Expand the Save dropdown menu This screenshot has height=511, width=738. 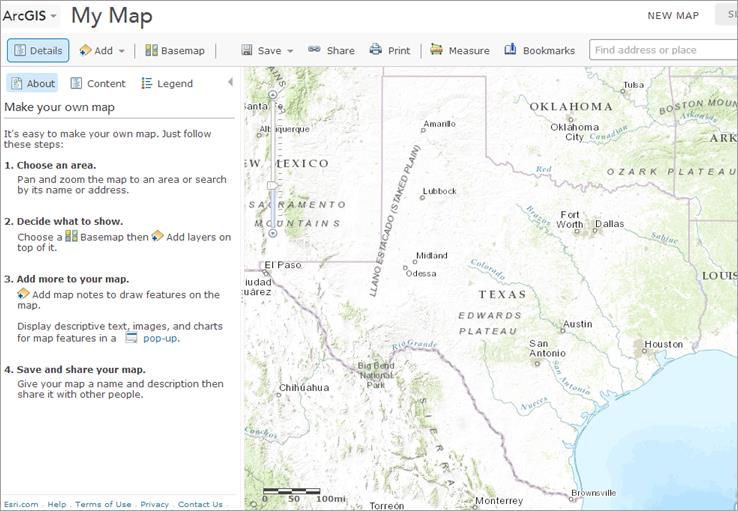pyautogui.click(x=268, y=50)
